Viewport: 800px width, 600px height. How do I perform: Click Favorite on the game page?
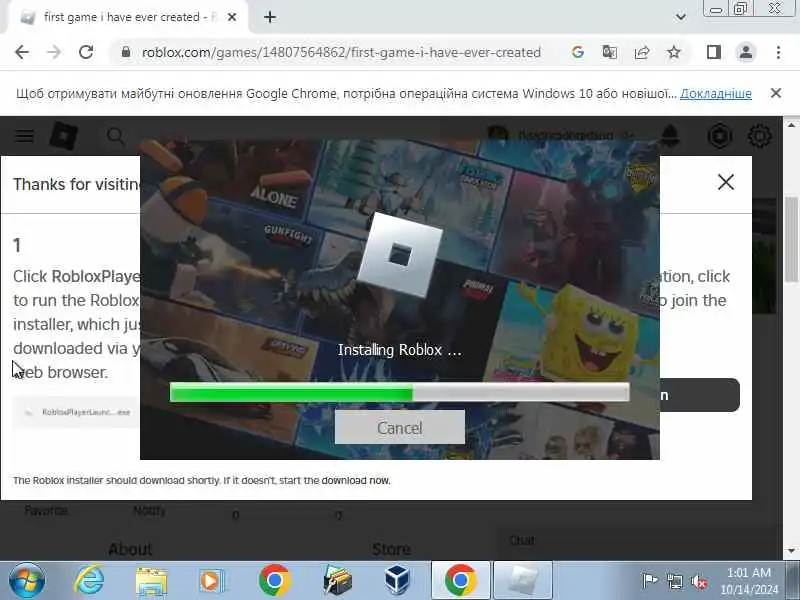click(x=46, y=510)
